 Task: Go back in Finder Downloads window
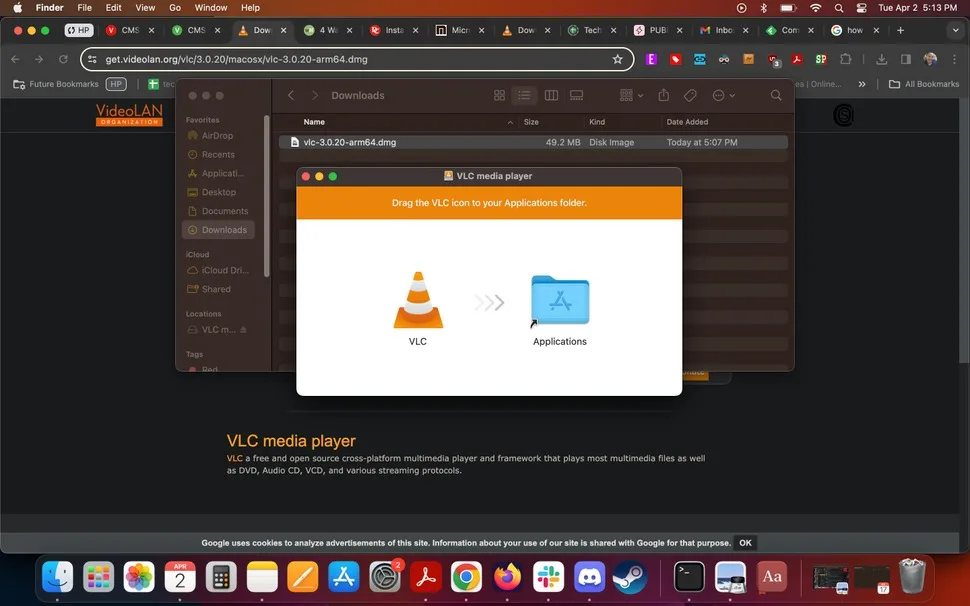[x=291, y=95]
